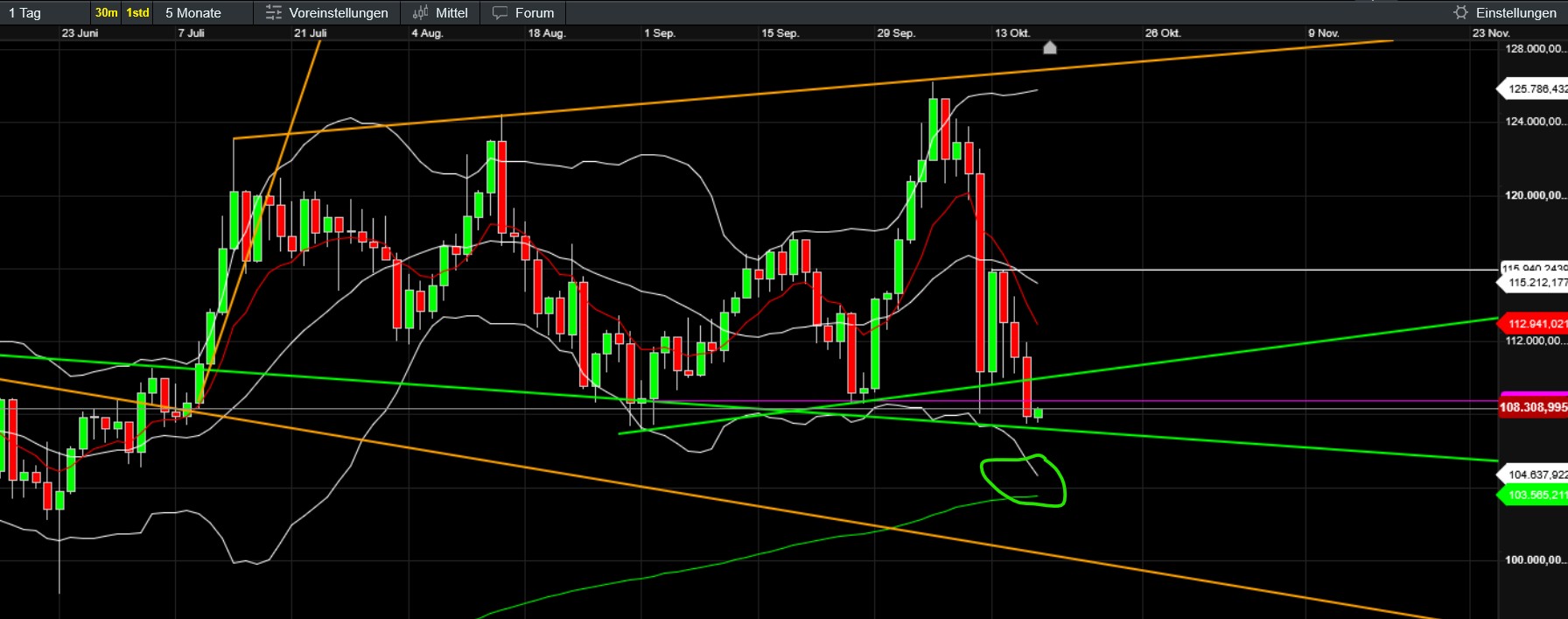Select the white 115.212 price label
The height and width of the screenshot is (619, 1568).
pyautogui.click(x=1536, y=283)
